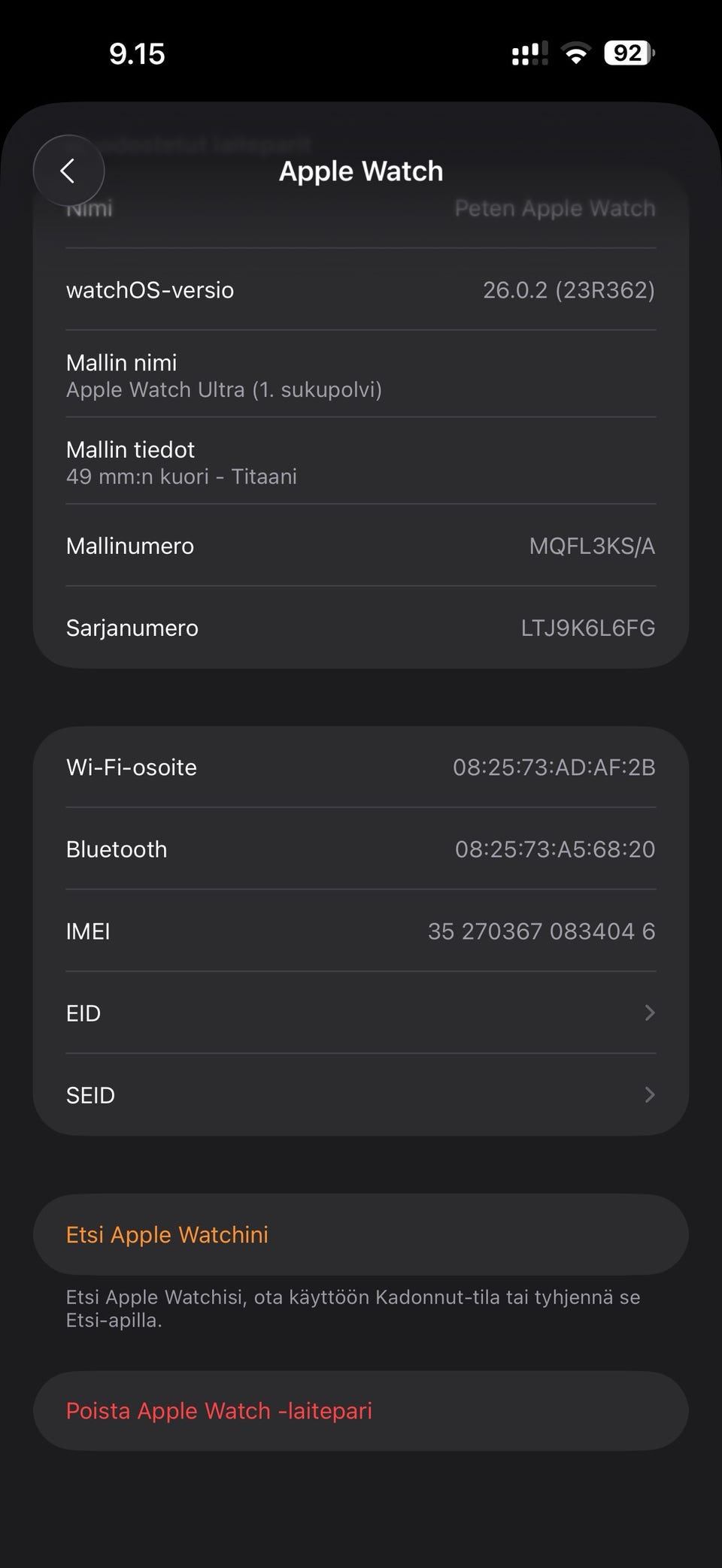Image resolution: width=722 pixels, height=1568 pixels.
Task: Select the Wi-Fi-osoite address value
Action: [x=554, y=767]
